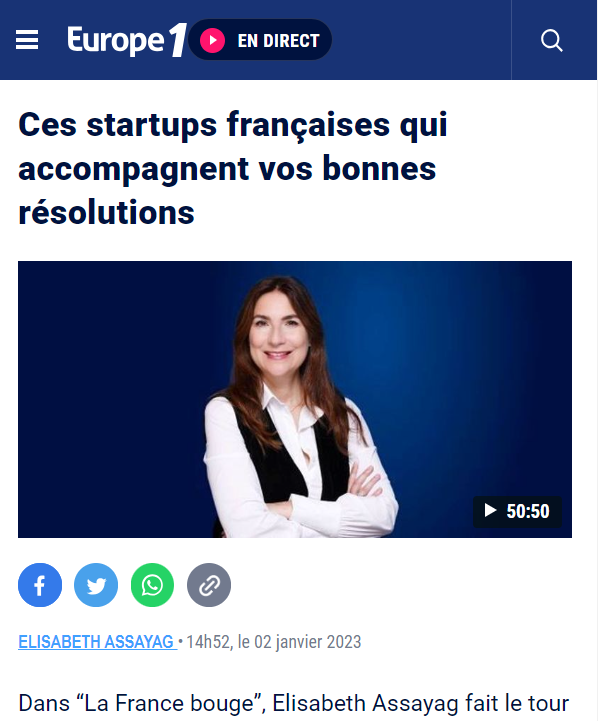The image size is (598, 721).
Task: Share the article via WhatsApp
Action: 153,585
